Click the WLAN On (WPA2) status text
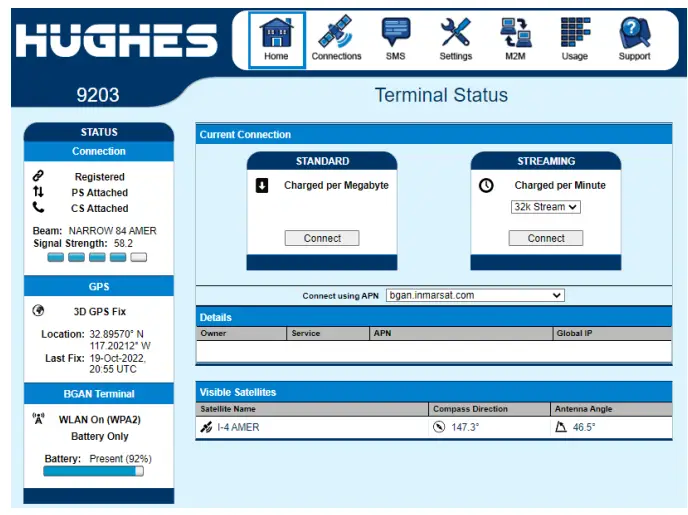 pos(100,420)
